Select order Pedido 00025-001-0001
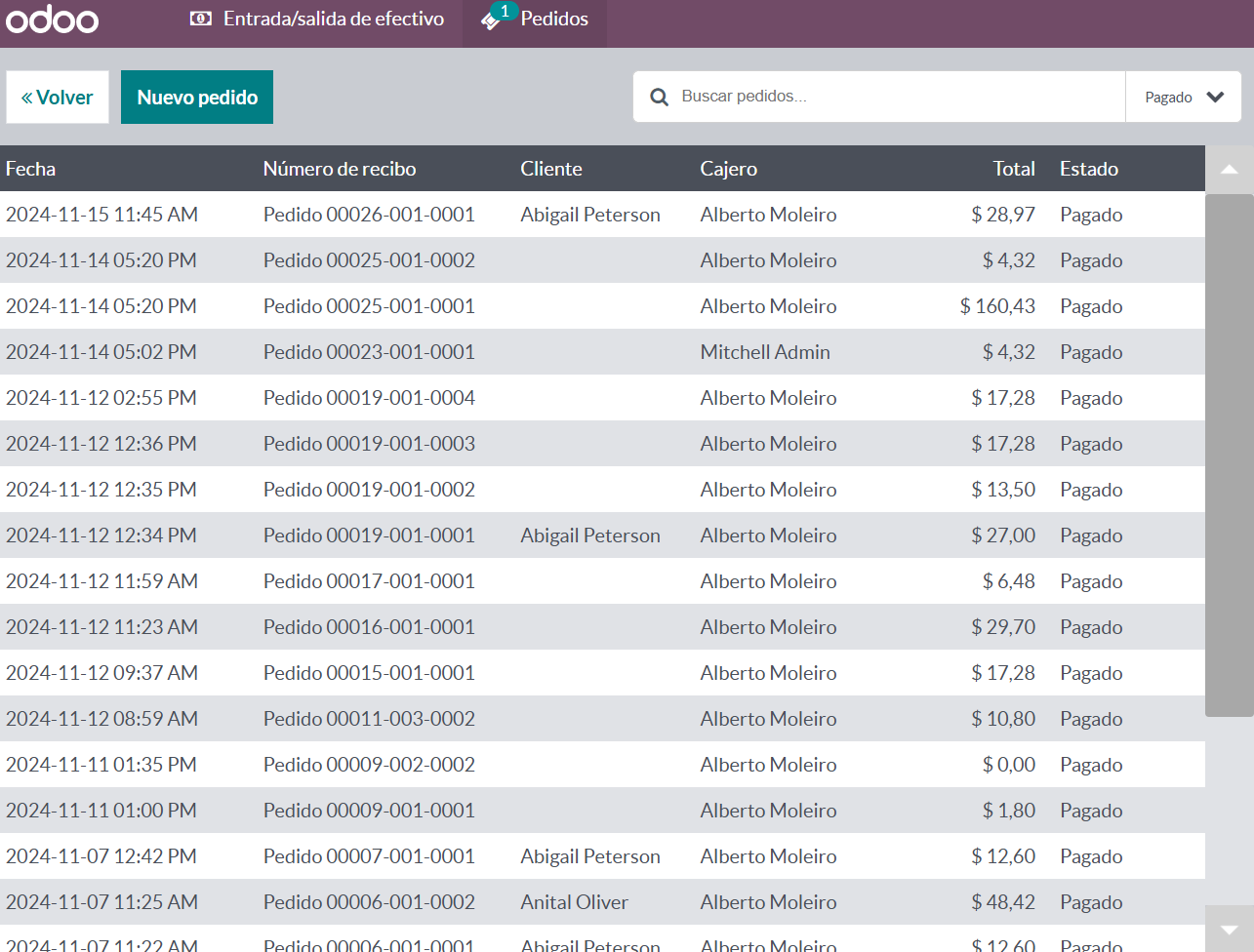The image size is (1254, 952). [602, 306]
